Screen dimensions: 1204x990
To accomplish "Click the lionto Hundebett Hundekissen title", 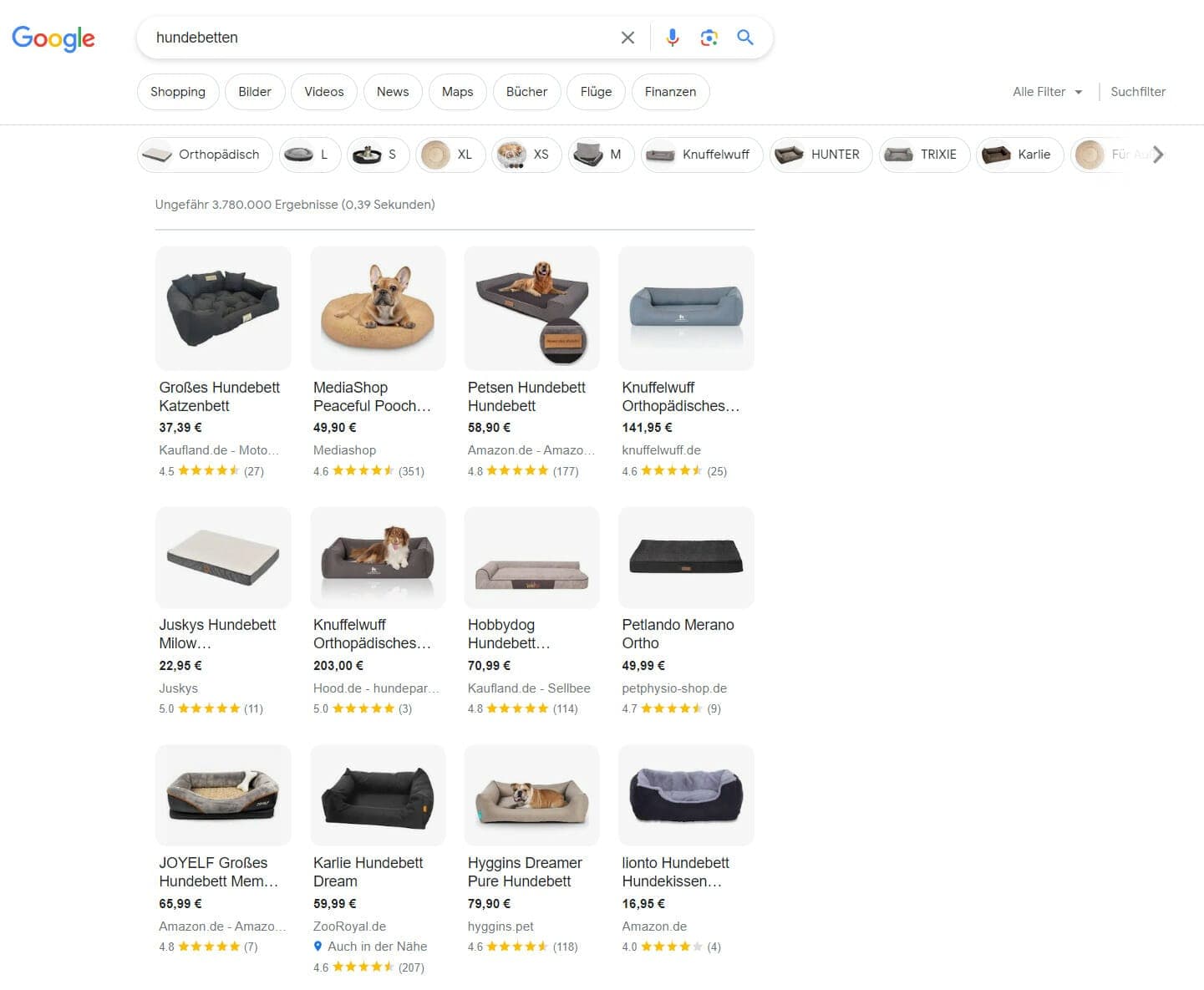I will point(675,872).
